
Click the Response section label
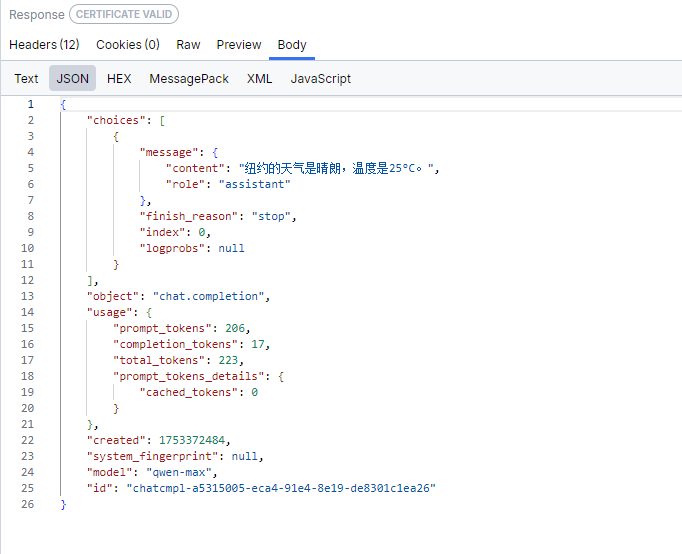coord(37,15)
